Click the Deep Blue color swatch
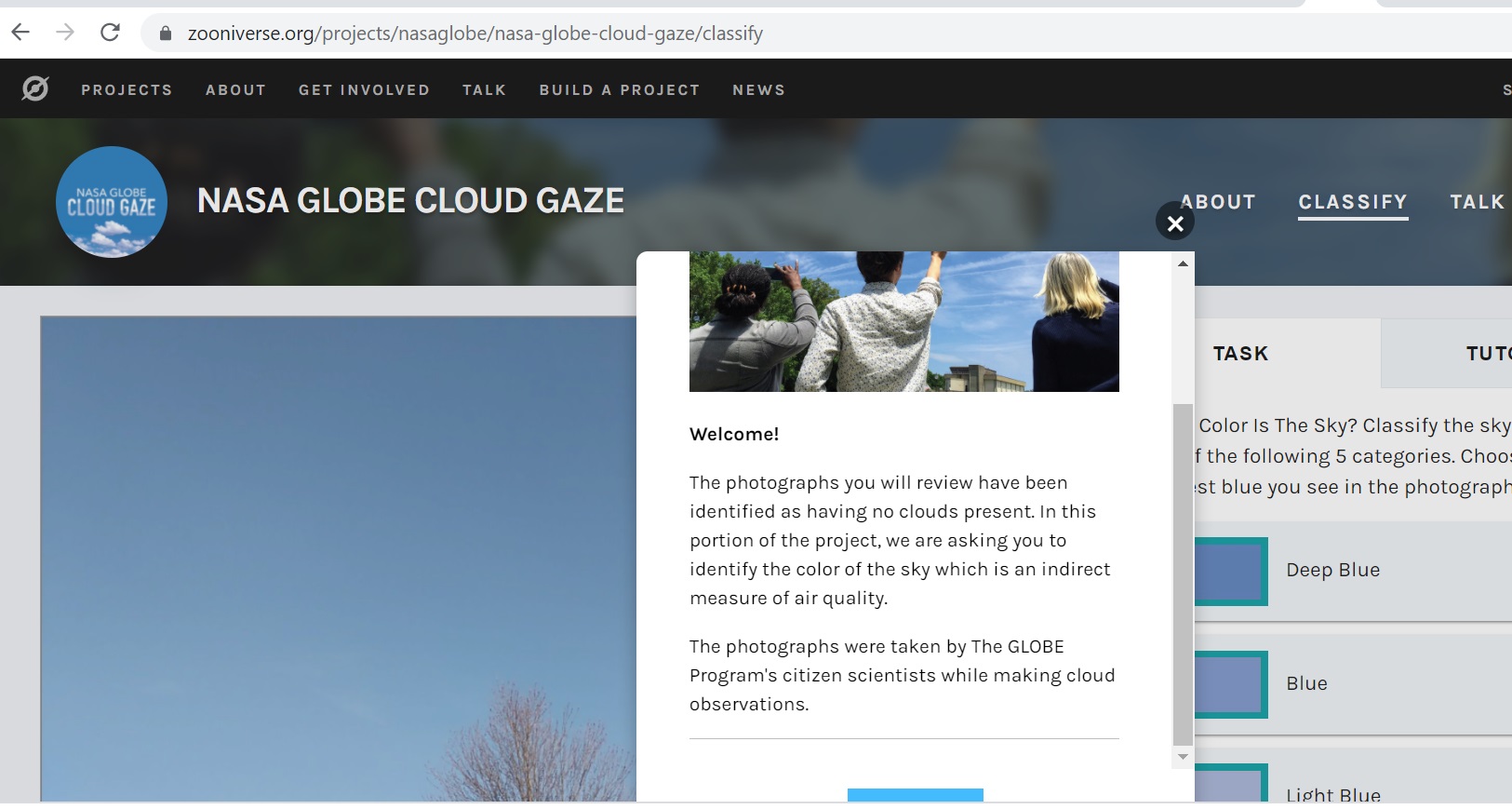Viewport: 1512px width, 809px height. point(1231,571)
